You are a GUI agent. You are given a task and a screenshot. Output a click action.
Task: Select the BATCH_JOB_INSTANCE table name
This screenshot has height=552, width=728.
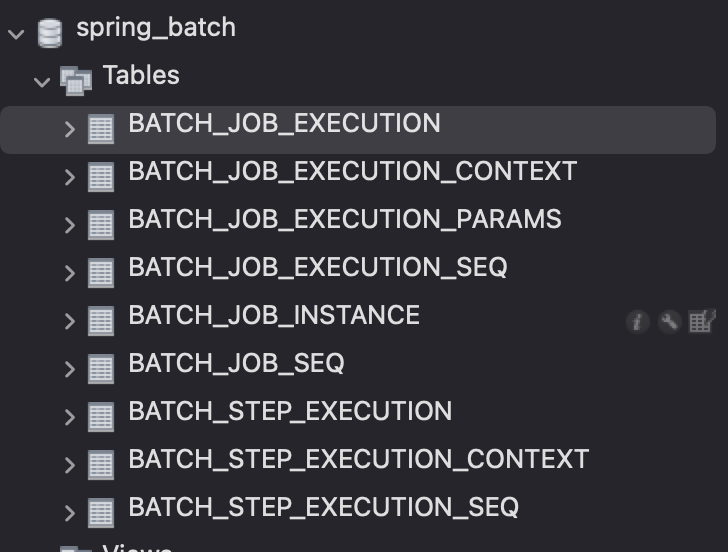(274, 315)
